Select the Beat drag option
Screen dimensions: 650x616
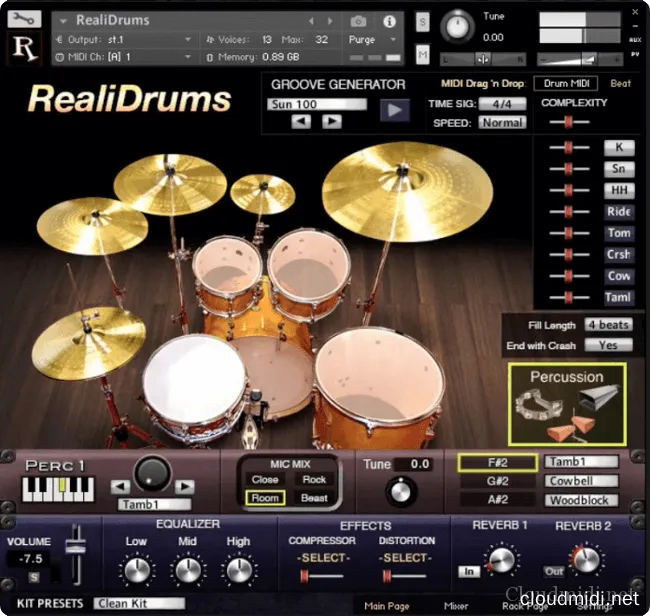[621, 83]
